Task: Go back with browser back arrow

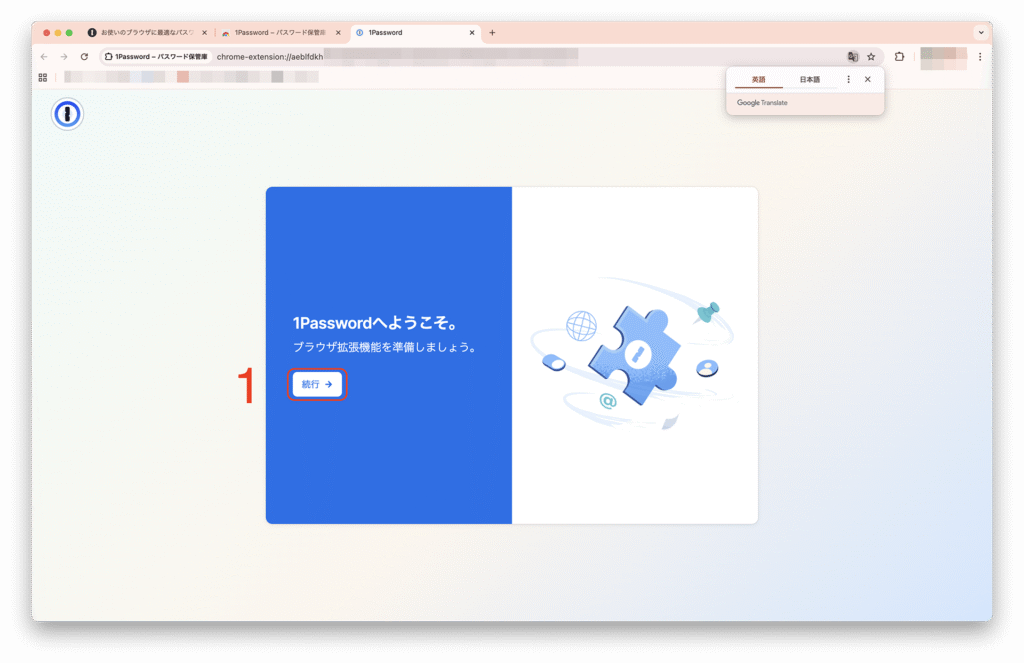Action: (x=44, y=57)
